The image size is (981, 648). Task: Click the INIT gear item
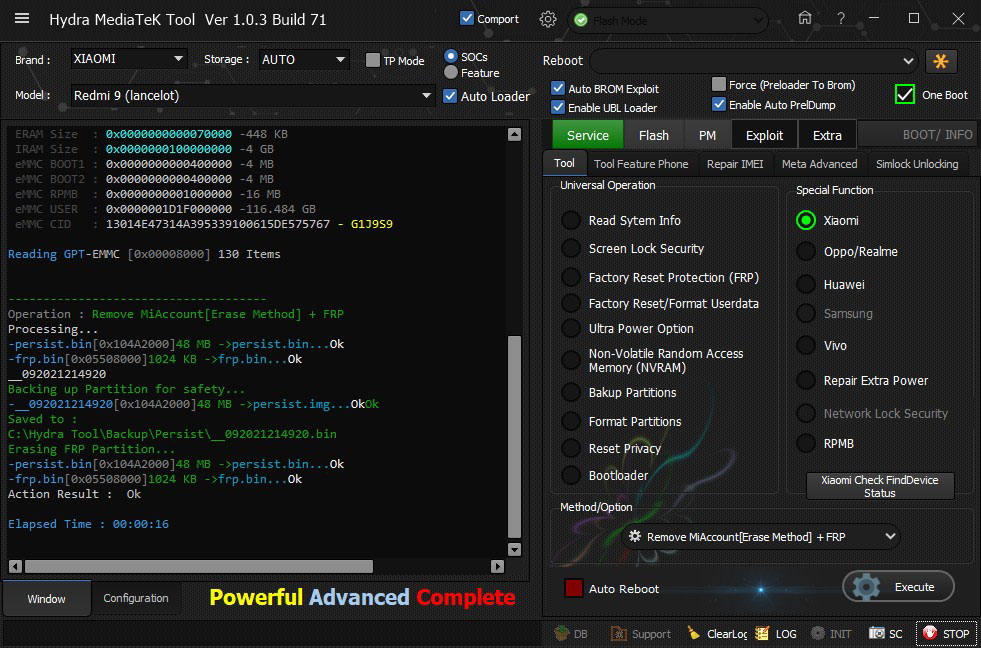tap(831, 633)
